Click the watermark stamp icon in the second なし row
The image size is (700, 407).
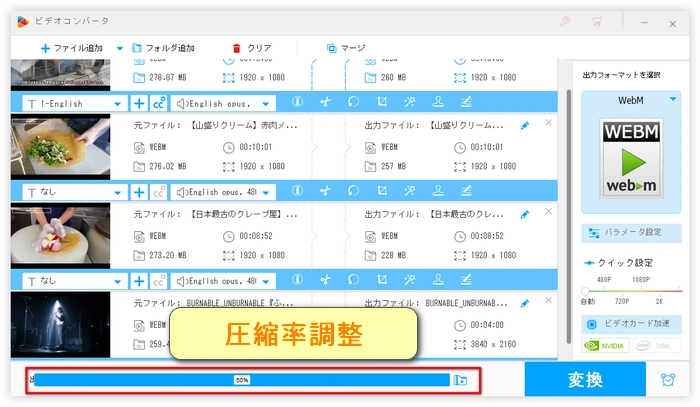tap(438, 281)
